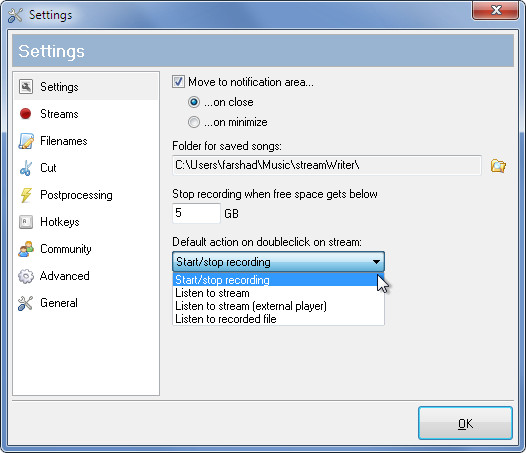Click the Hotkeys keyboard key icon
The image size is (526, 453).
(x=26, y=222)
